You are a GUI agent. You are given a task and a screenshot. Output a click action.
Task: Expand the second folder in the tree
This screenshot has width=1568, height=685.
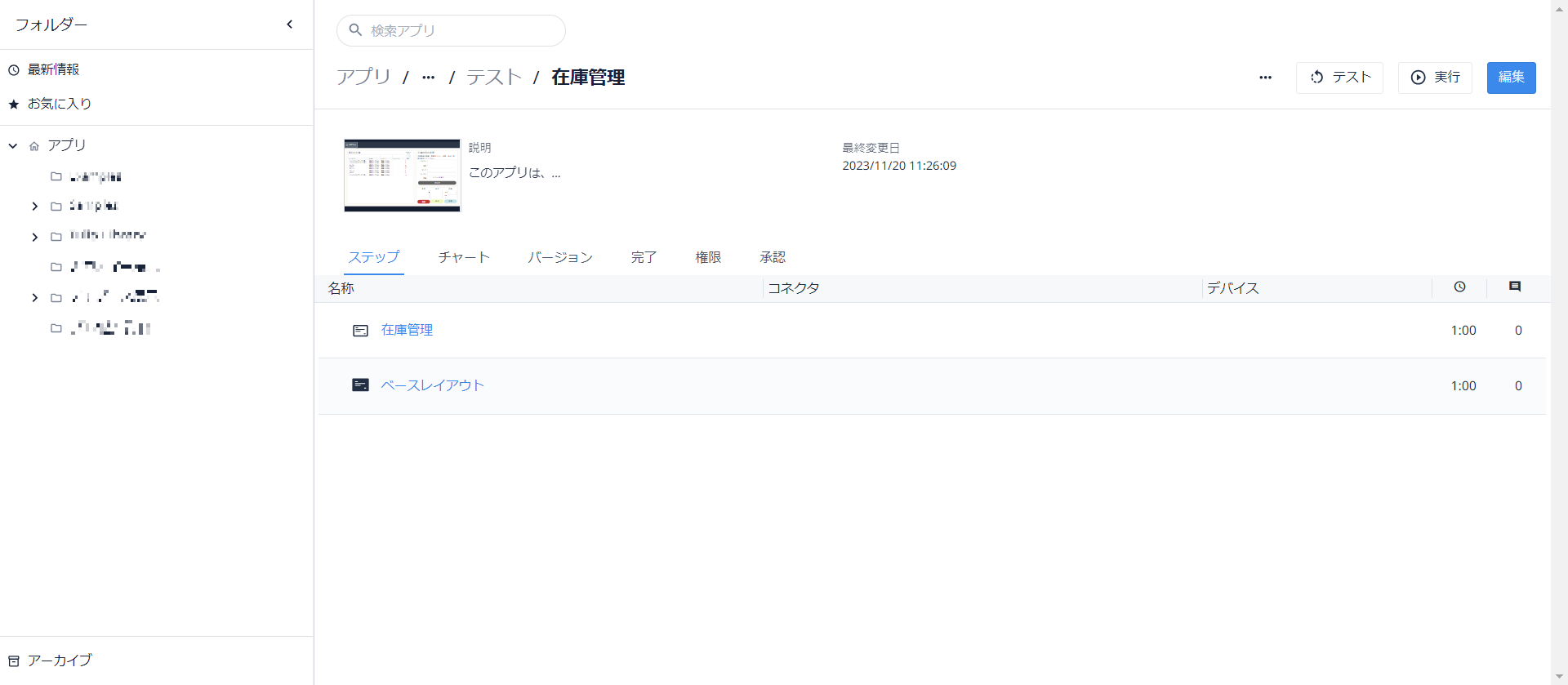tap(34, 207)
